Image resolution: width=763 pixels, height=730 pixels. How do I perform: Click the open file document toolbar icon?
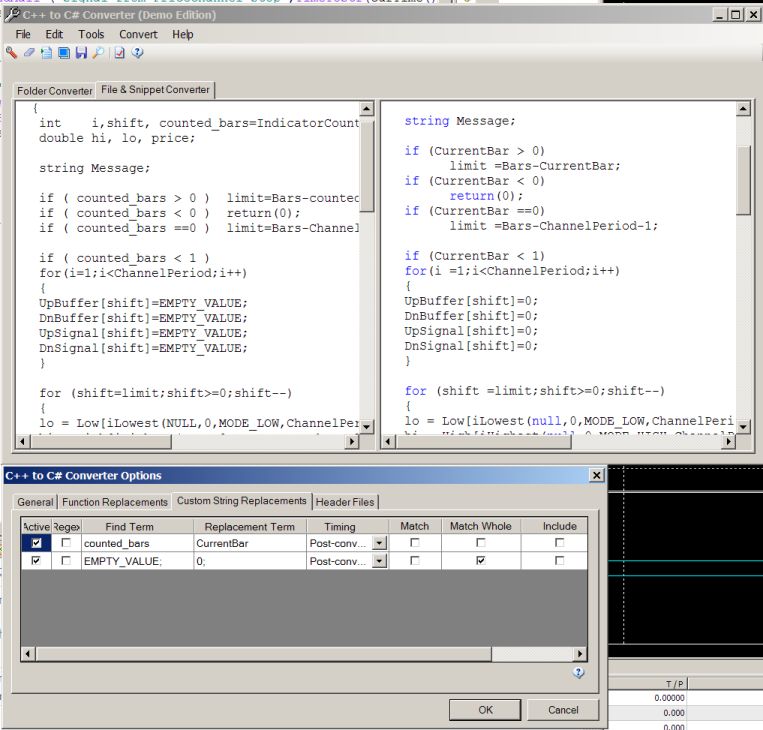point(46,53)
